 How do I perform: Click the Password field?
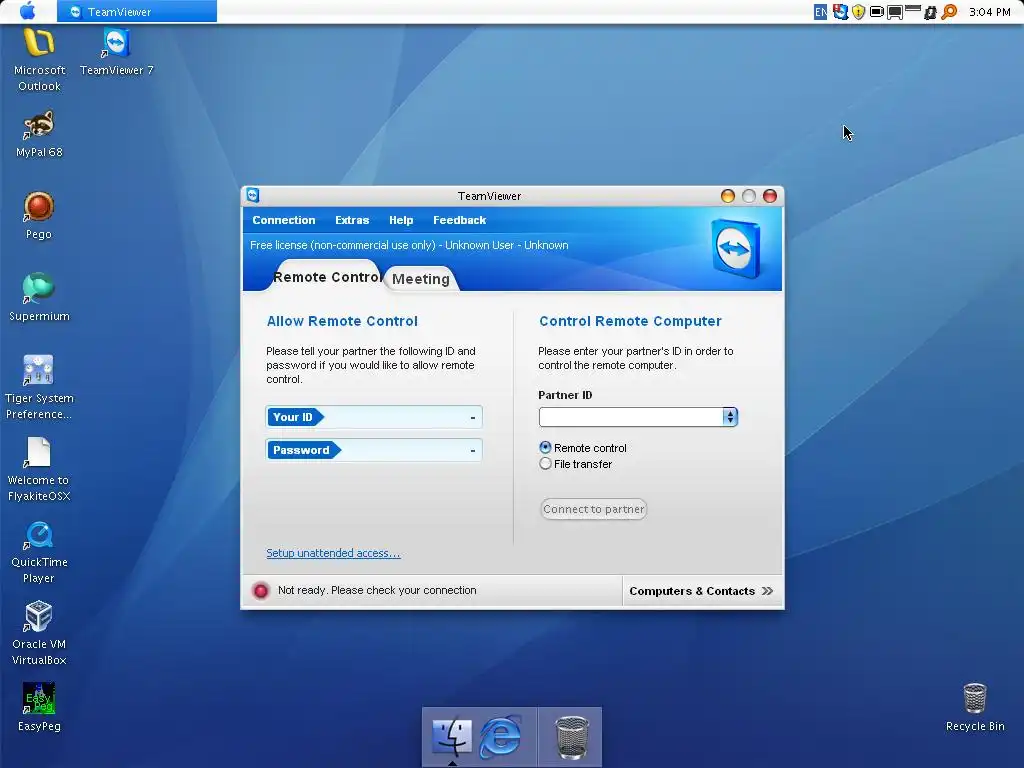[x=374, y=450]
